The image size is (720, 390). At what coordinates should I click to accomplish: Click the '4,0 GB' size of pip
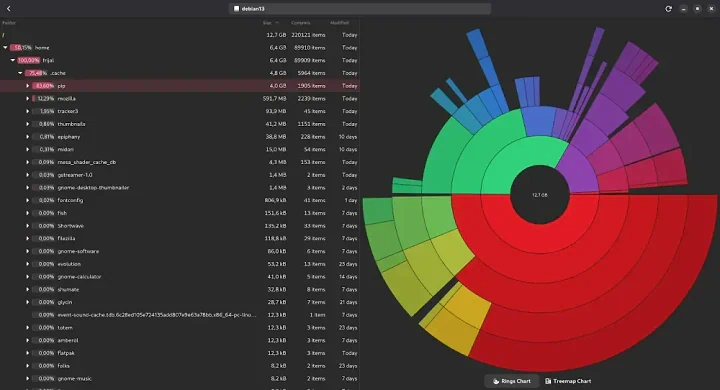tap(278, 86)
